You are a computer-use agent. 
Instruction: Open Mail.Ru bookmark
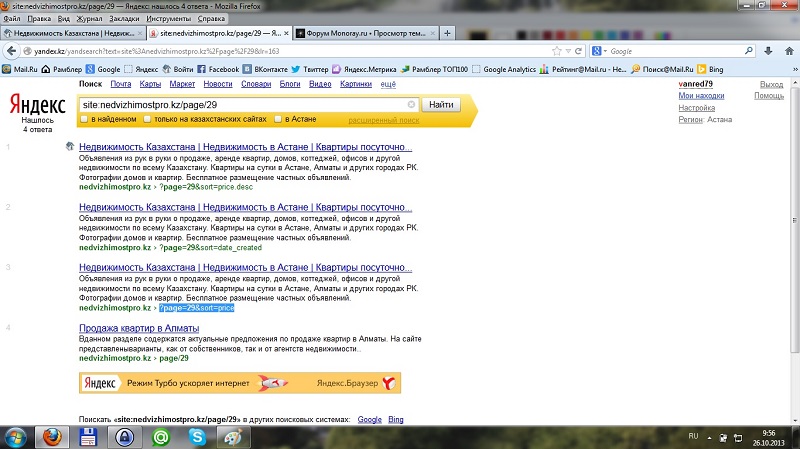(20, 69)
